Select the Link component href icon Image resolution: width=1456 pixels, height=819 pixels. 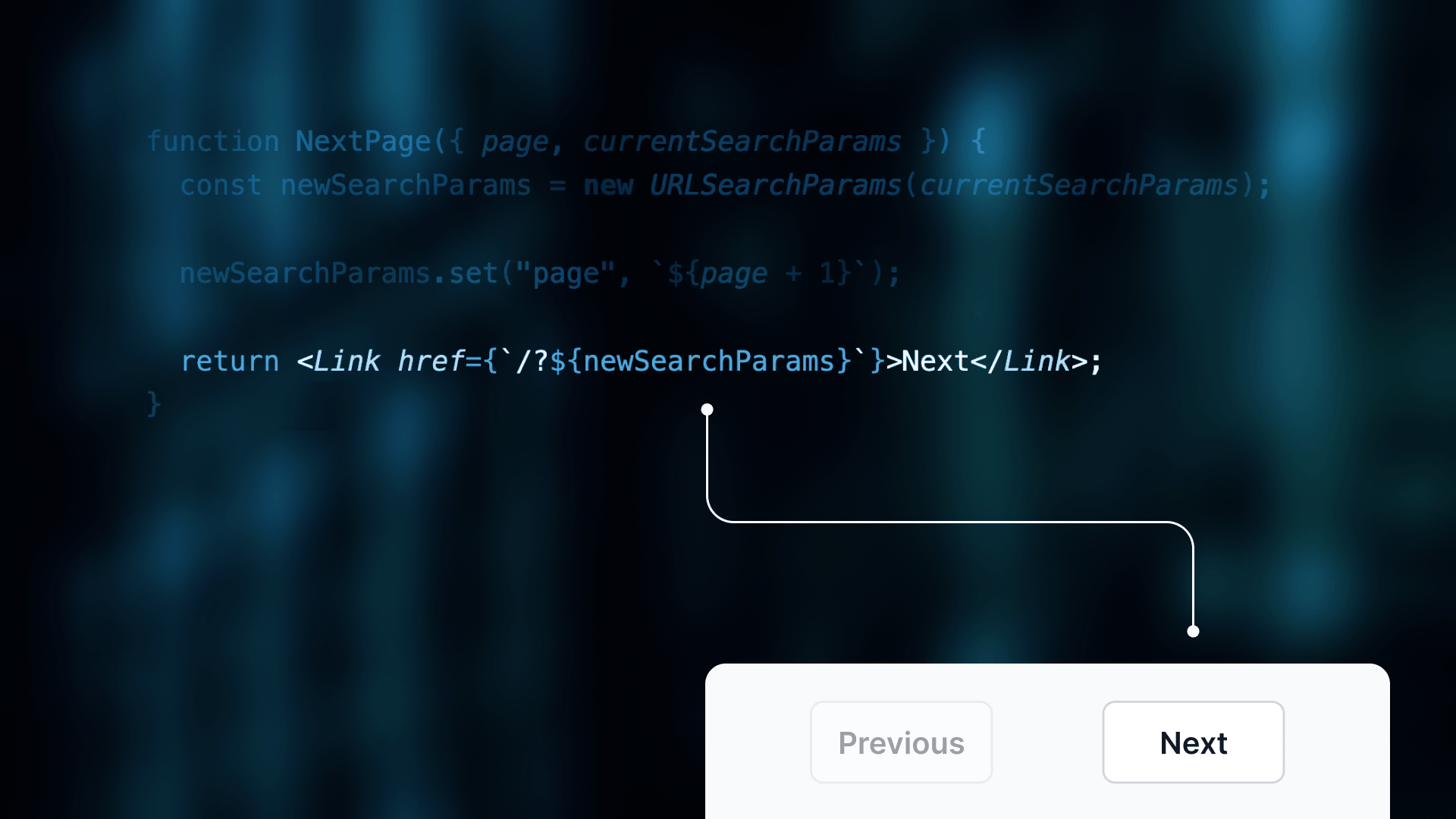705,410
